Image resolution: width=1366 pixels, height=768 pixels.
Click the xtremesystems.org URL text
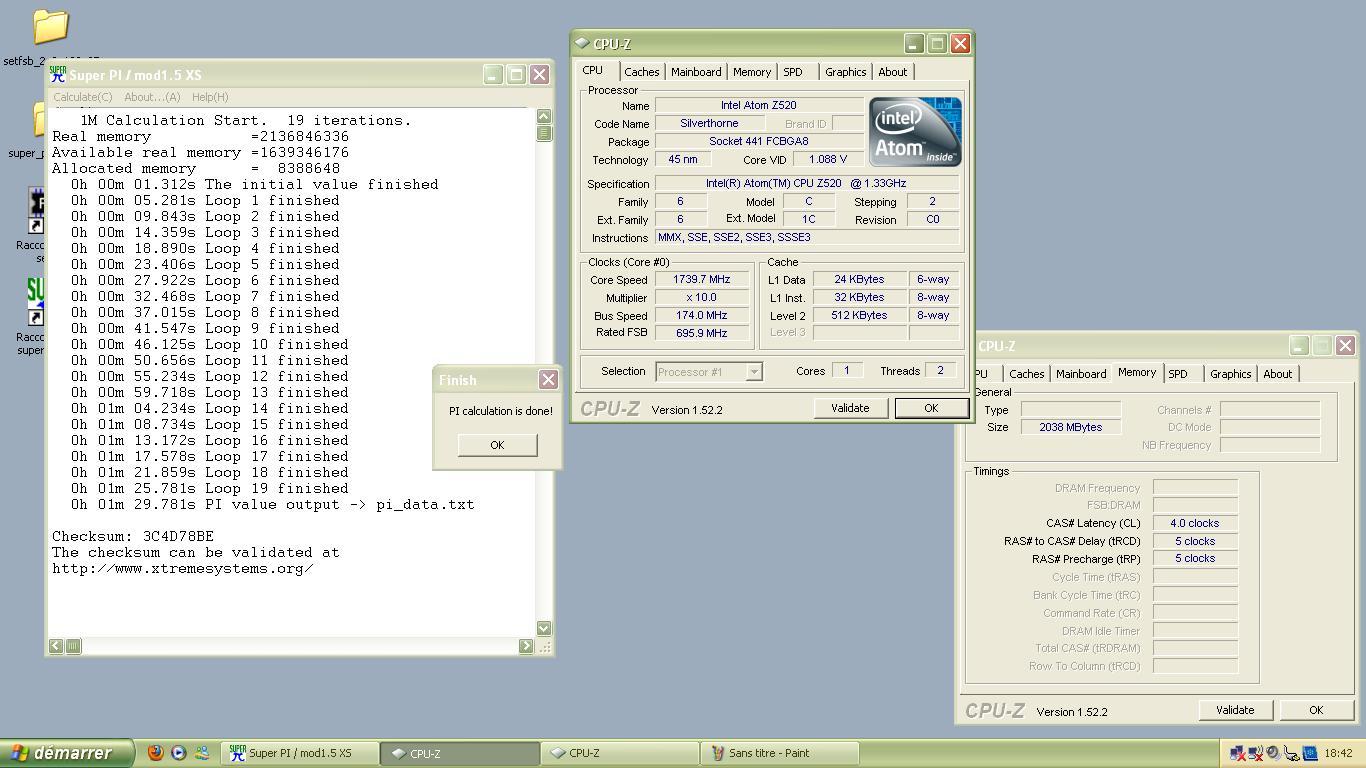[183, 568]
